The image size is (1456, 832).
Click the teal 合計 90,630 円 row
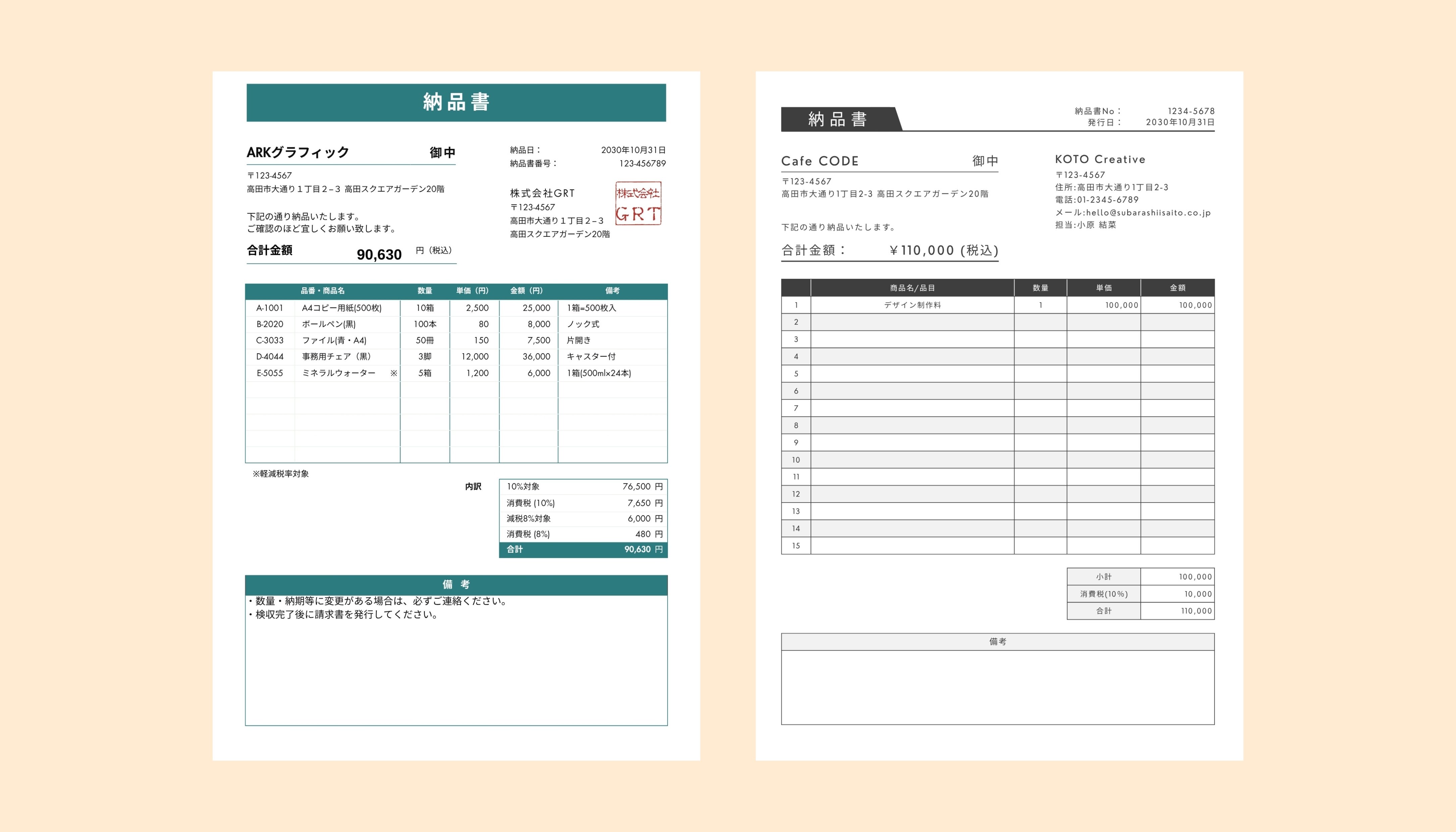[583, 550]
